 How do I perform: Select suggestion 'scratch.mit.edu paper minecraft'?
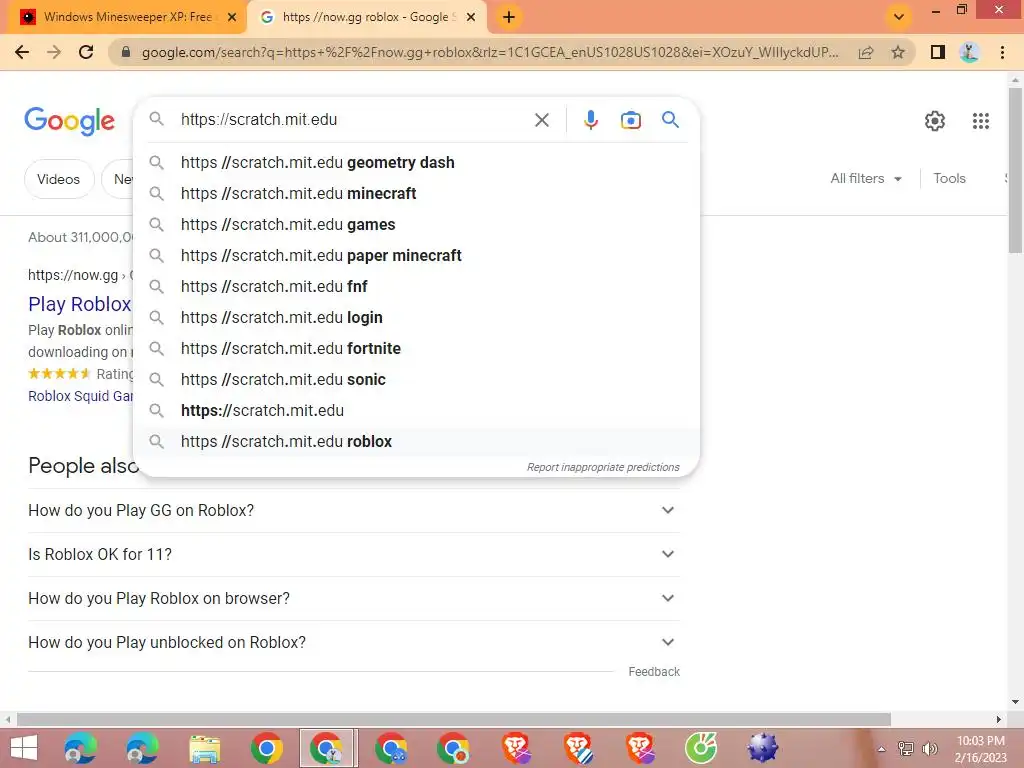coord(416,255)
